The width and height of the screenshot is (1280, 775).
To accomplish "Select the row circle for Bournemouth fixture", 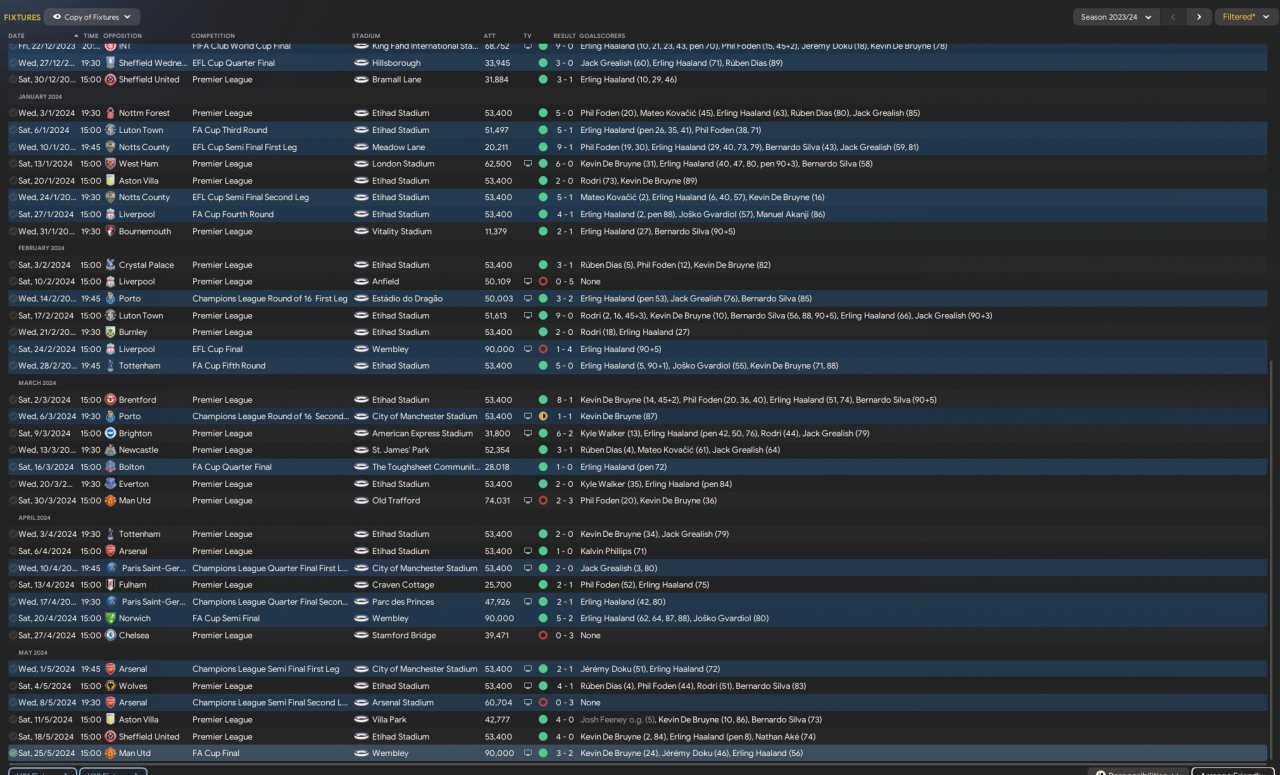I will [13, 231].
